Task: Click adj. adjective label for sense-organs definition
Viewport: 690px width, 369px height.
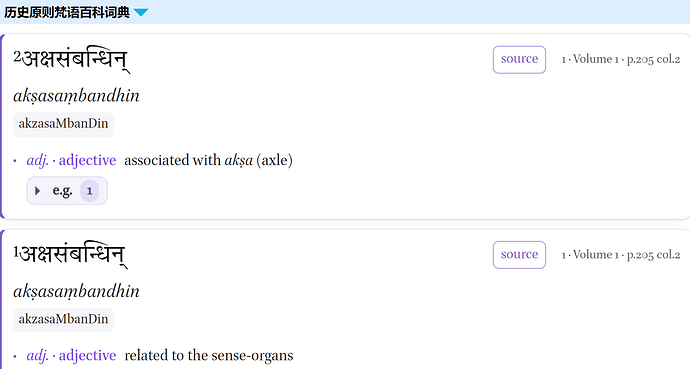Action: [71, 355]
